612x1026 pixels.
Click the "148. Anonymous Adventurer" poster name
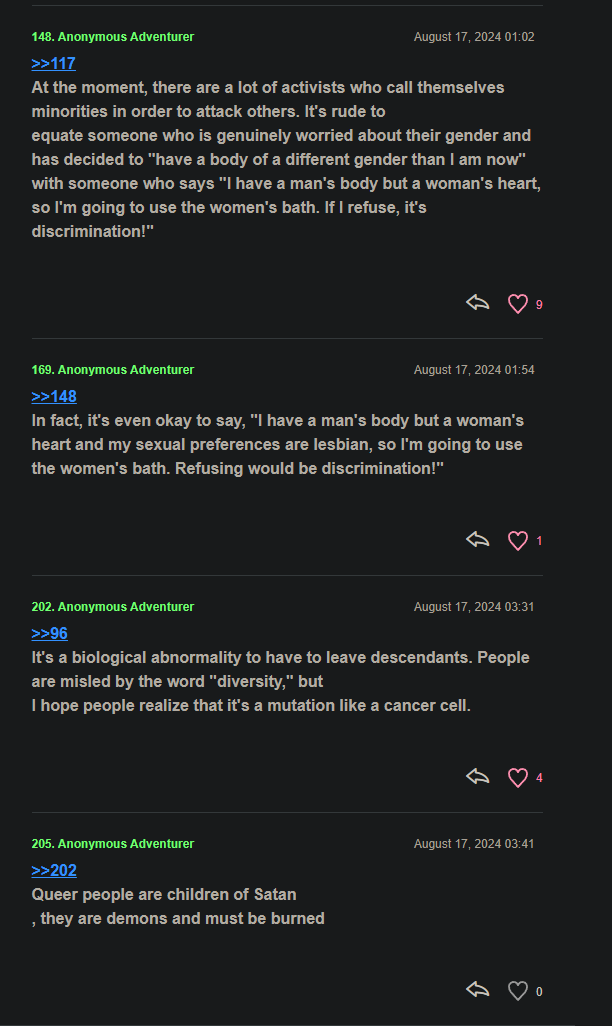[113, 37]
